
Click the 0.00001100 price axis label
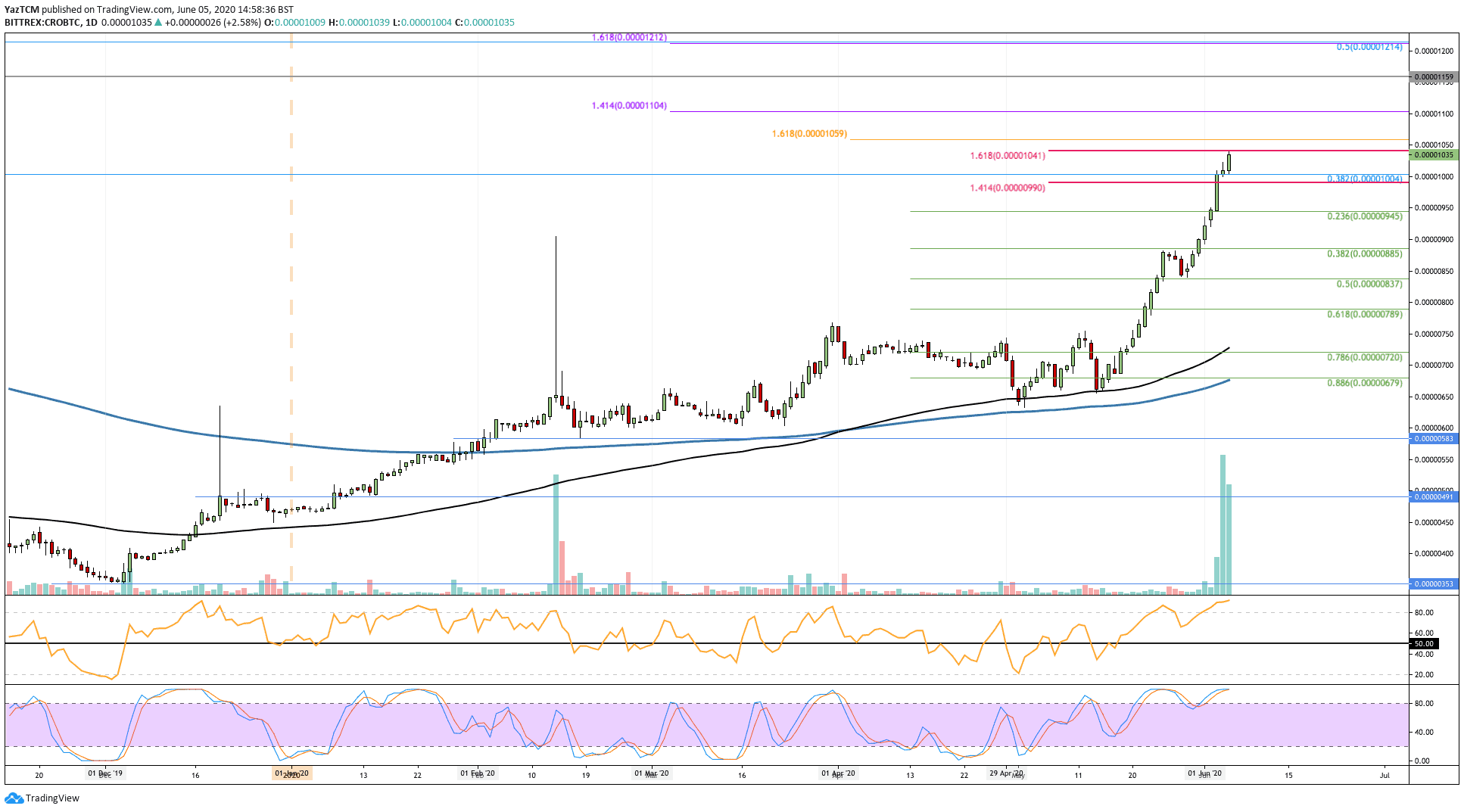(1434, 114)
